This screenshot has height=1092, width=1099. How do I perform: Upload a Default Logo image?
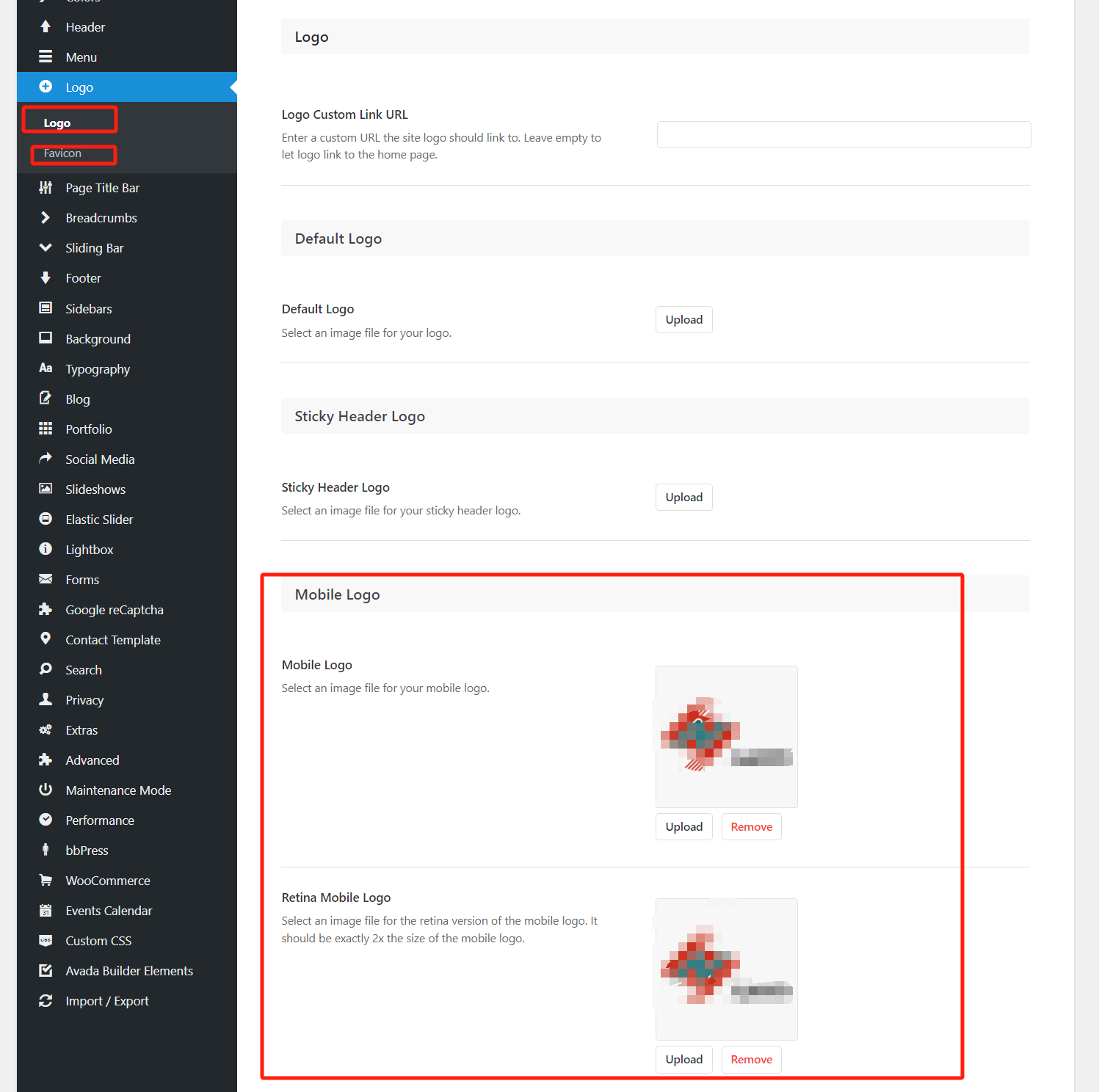click(x=683, y=319)
